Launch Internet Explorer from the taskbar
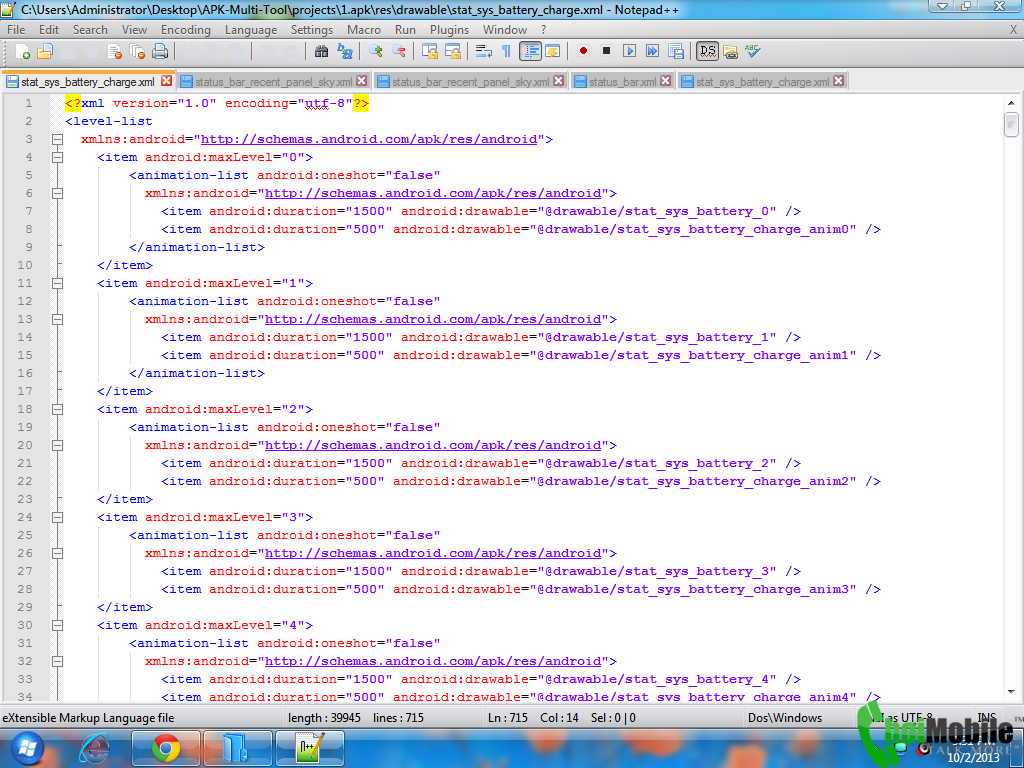1024x768 pixels. pos(95,748)
